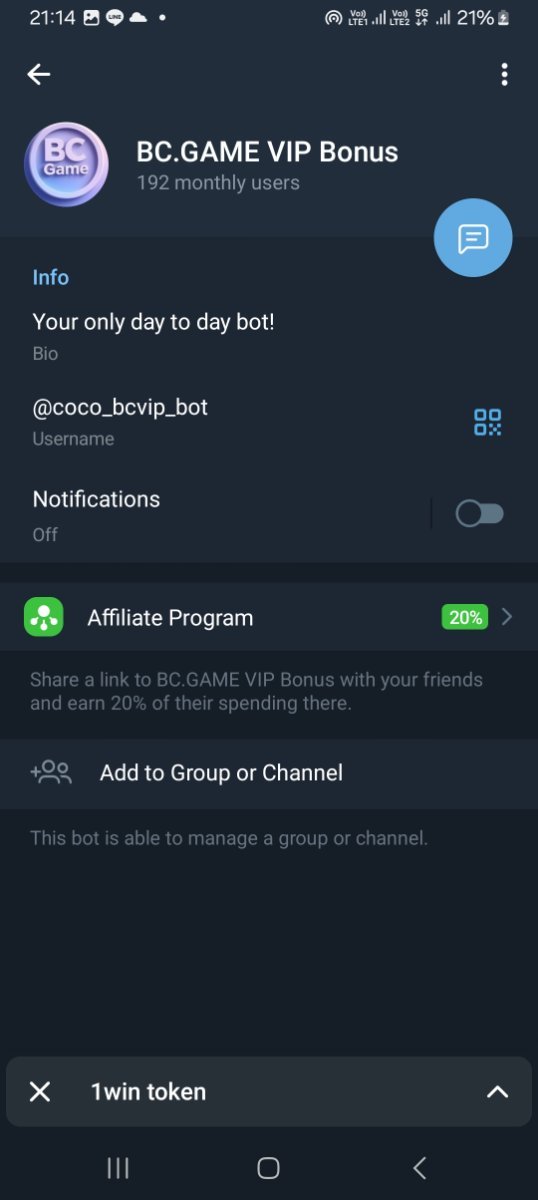The image size is (538, 1200).
Task: Tap the 20% affiliate badge
Action: pyautogui.click(x=465, y=617)
